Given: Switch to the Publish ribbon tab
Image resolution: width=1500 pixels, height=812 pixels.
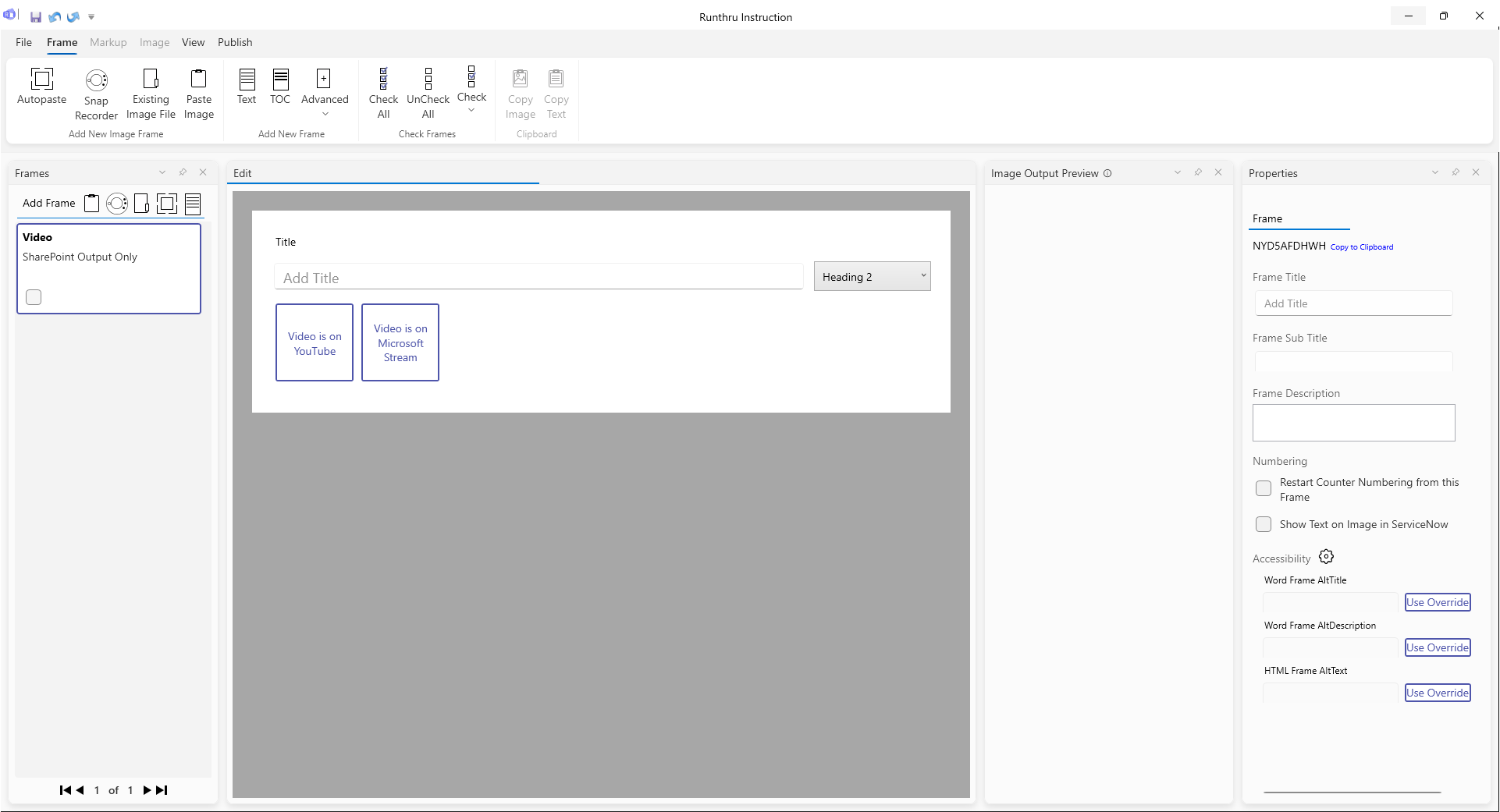Looking at the screenshot, I should tap(235, 42).
